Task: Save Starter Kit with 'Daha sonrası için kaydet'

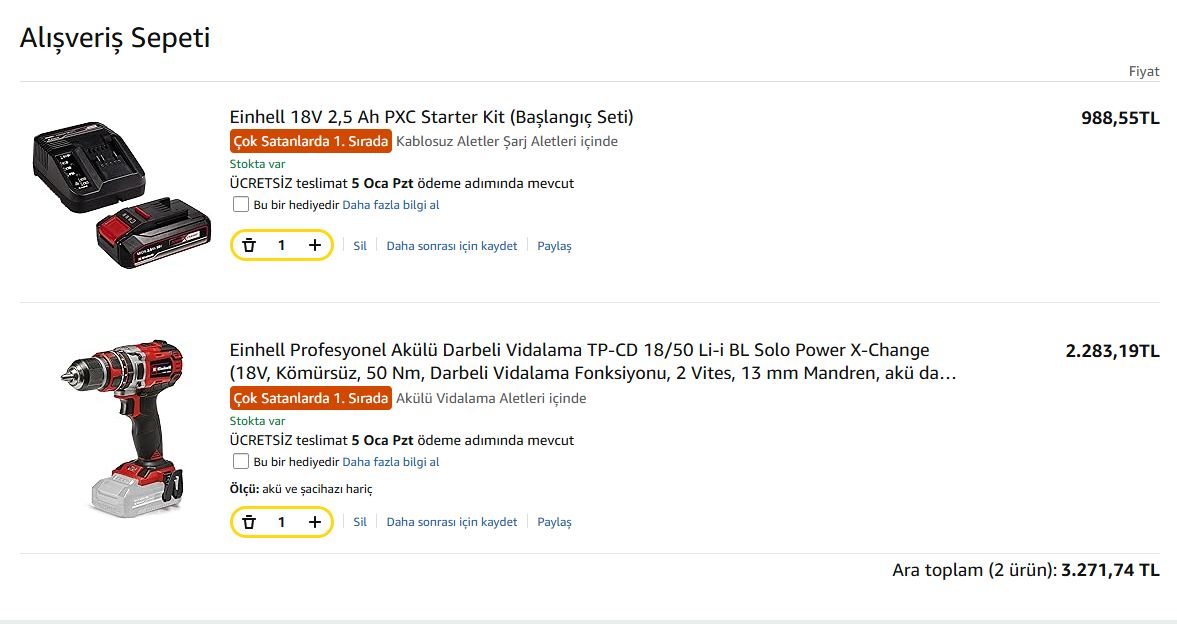Action: click(x=452, y=246)
